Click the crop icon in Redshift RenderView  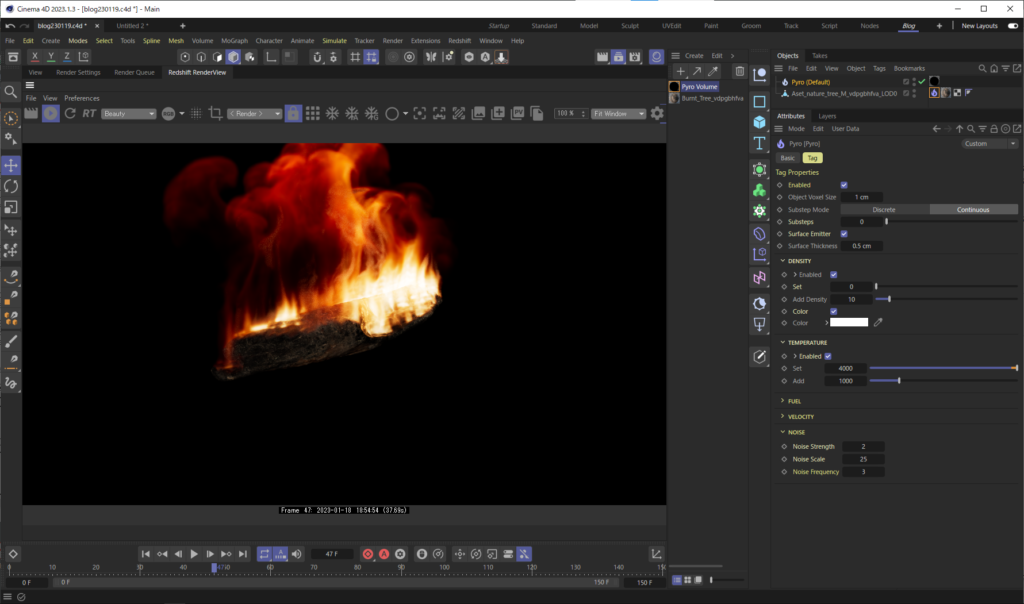coord(217,114)
